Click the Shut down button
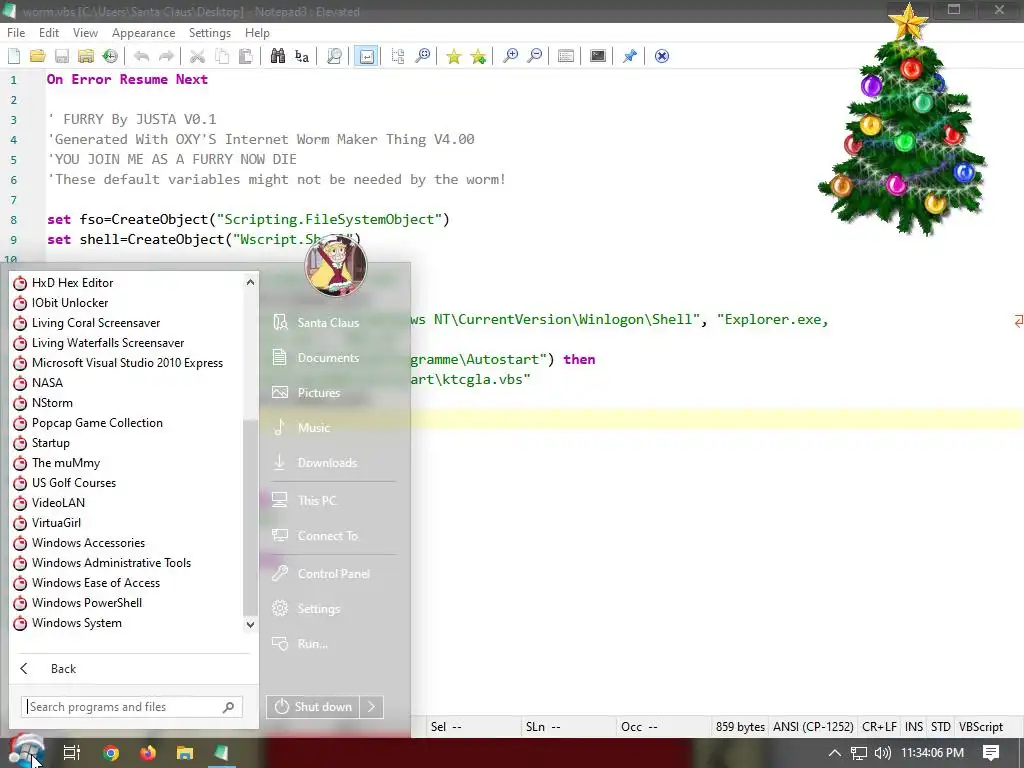 (313, 707)
